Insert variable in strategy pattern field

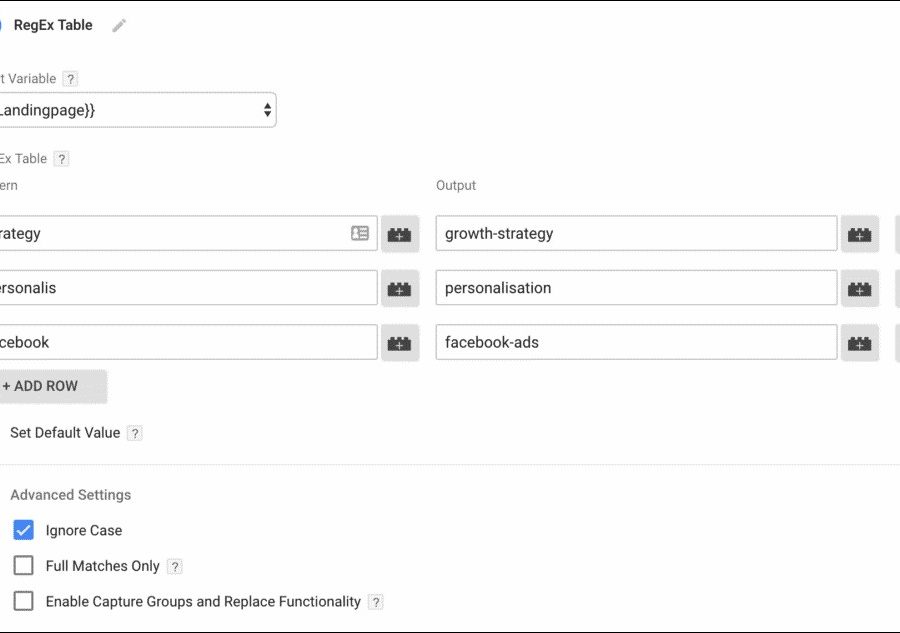[399, 234]
